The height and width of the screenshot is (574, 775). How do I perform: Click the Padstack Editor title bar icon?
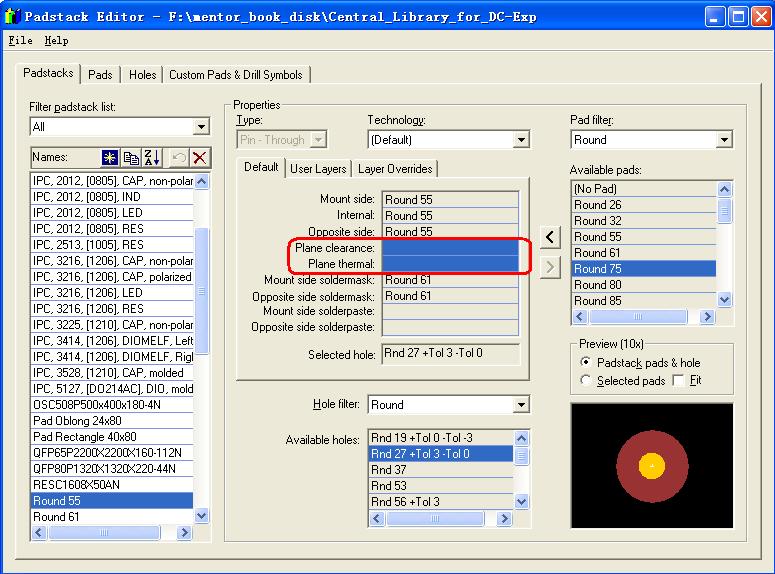click(x=13, y=17)
